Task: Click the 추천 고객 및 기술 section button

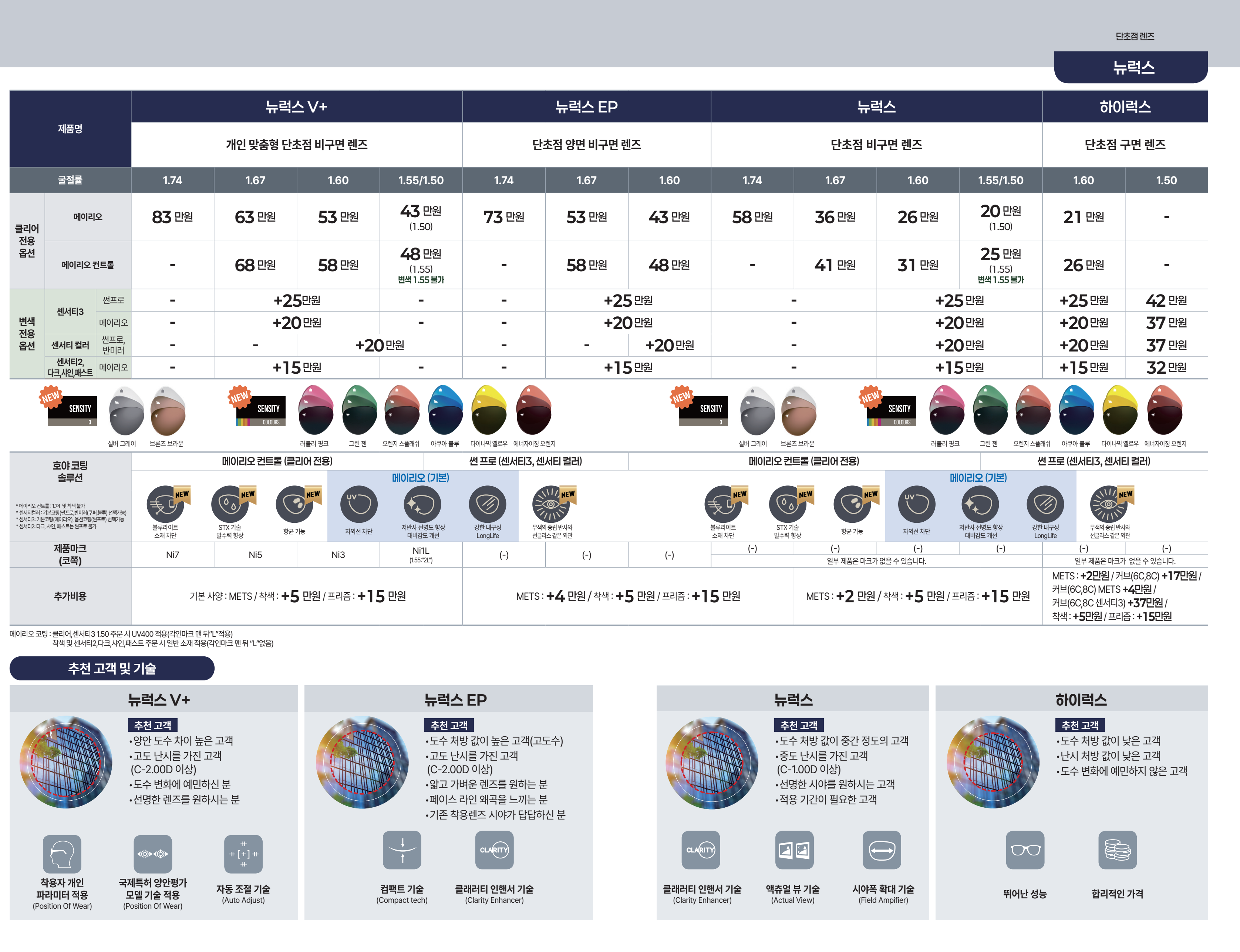Action: [x=112, y=669]
